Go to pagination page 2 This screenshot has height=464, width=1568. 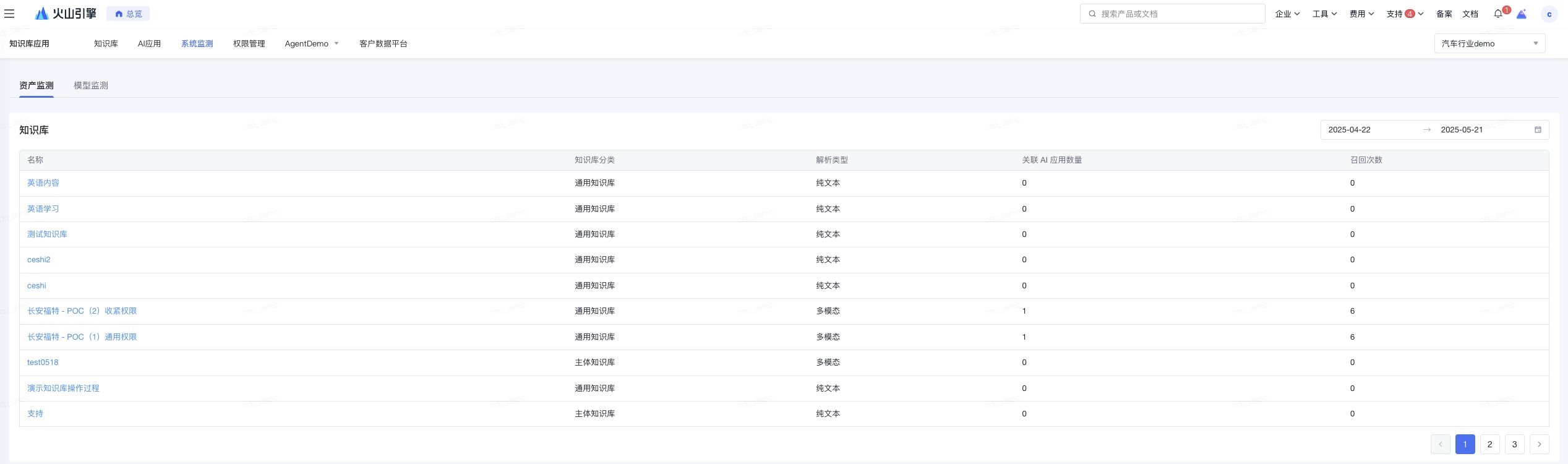point(1489,444)
